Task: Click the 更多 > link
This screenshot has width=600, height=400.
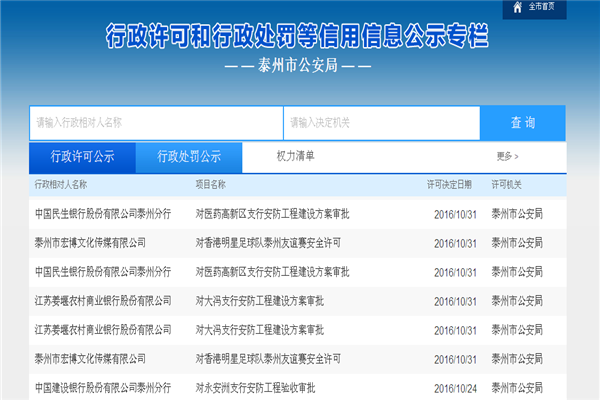Action: pos(507,157)
